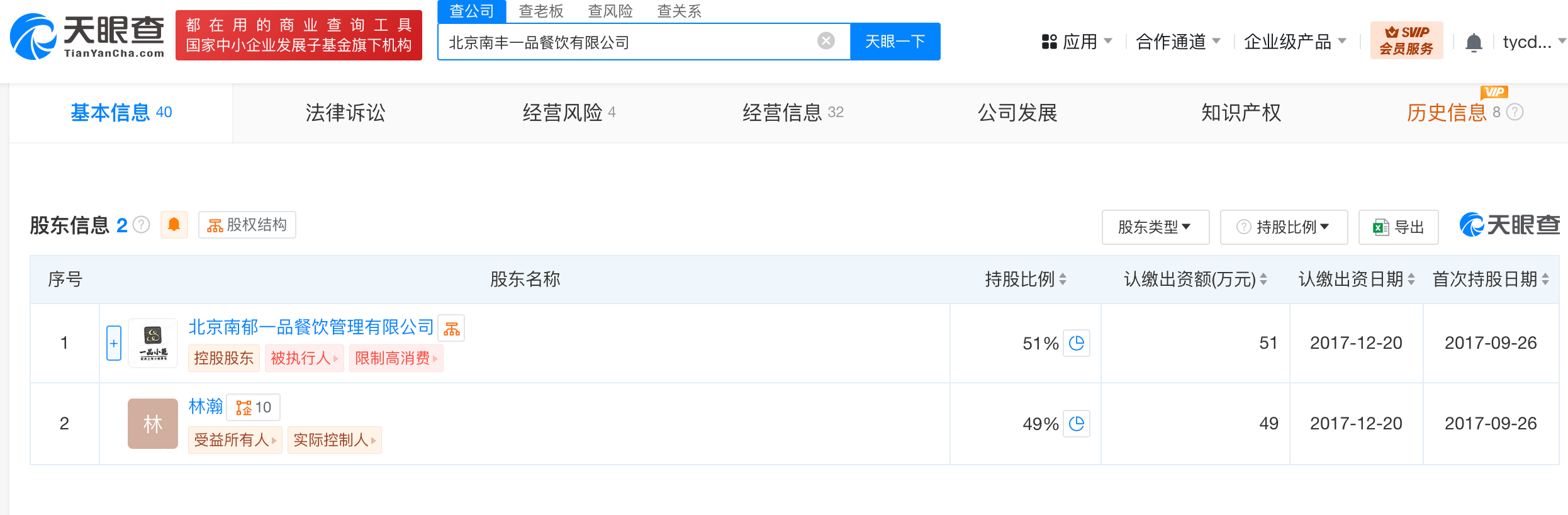Select the 查老板 search tab
Image resolution: width=1568 pixels, height=515 pixels.
pyautogui.click(x=540, y=11)
